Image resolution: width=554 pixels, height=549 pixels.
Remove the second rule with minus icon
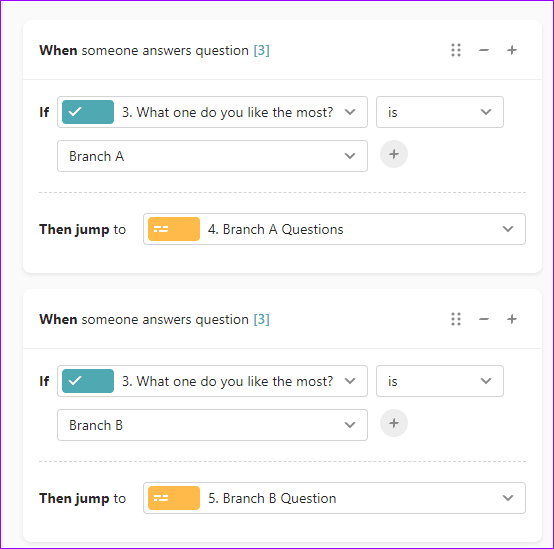(484, 319)
